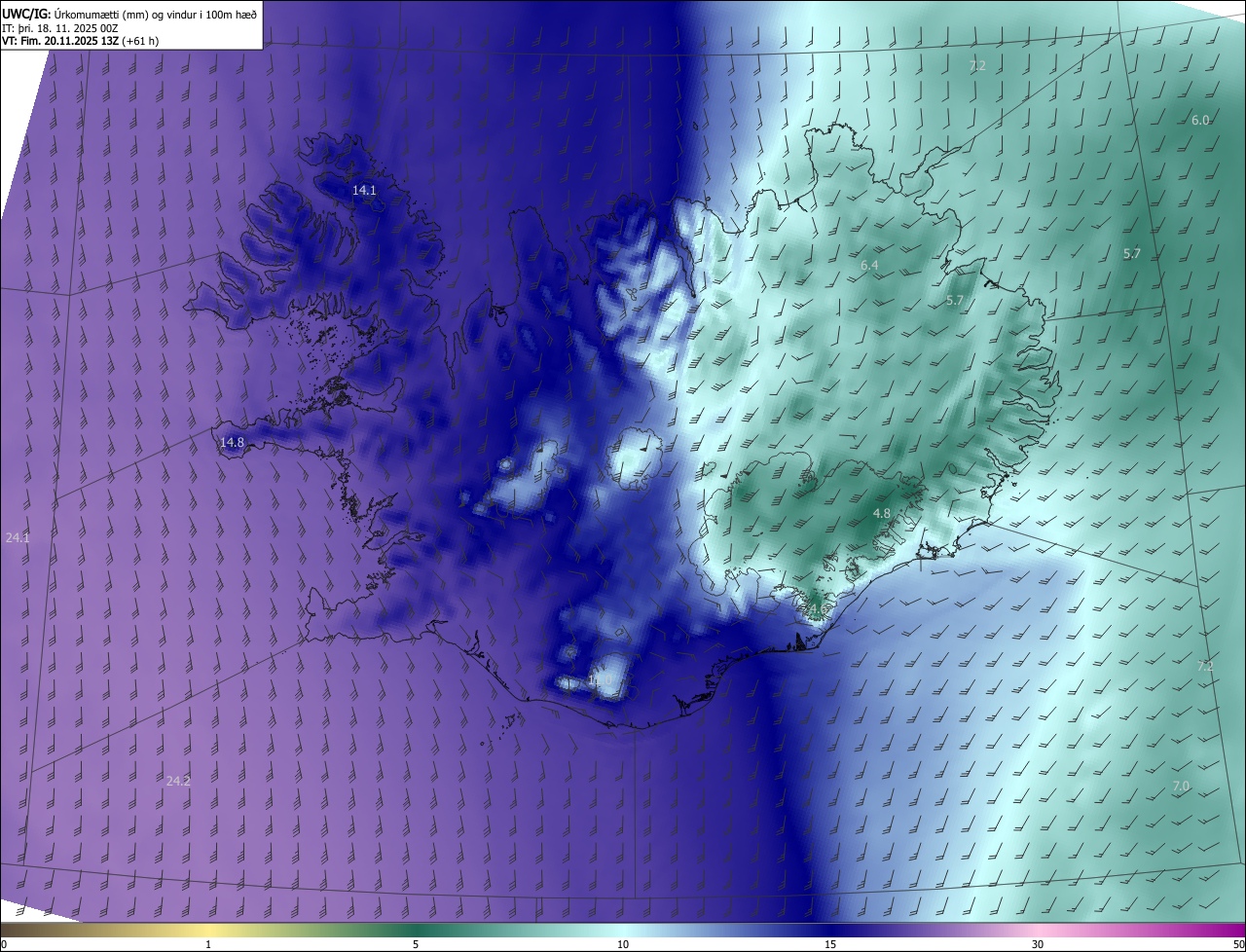Click the 1 tick label on the color scale

[208, 944]
